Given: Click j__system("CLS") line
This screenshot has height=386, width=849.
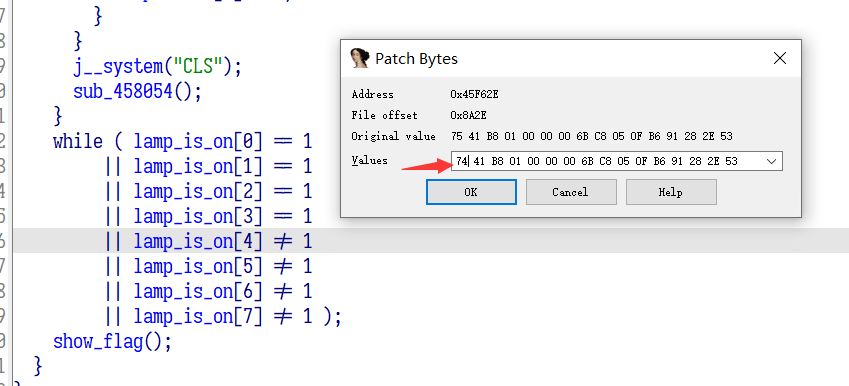Looking at the screenshot, I should click(x=158, y=67).
